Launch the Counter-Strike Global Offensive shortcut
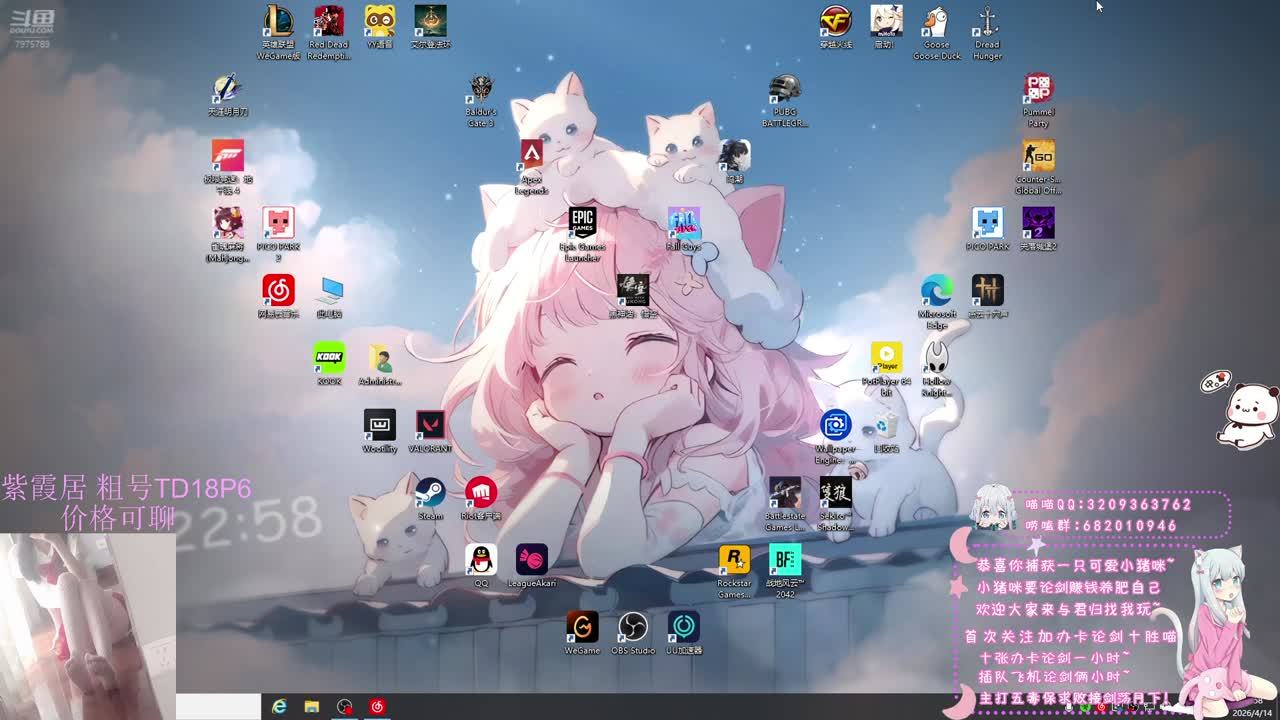 1038,168
